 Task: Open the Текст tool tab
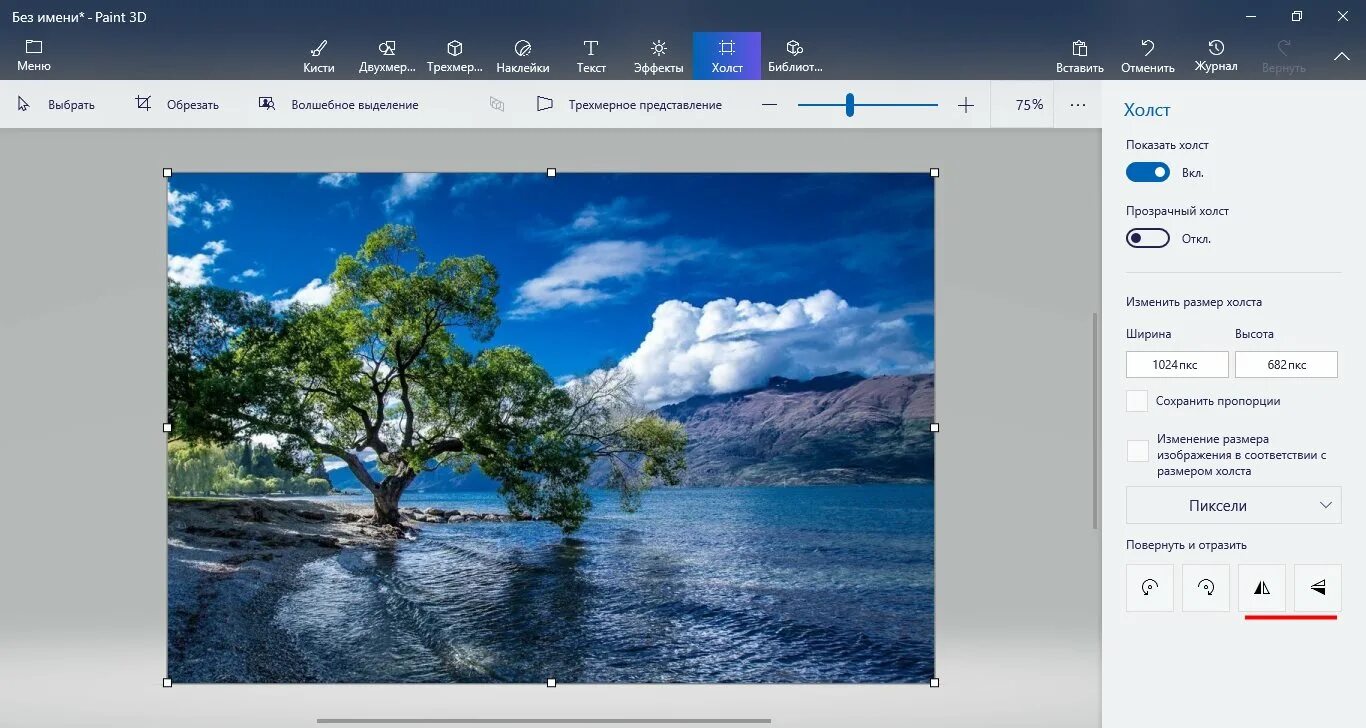[x=591, y=56]
